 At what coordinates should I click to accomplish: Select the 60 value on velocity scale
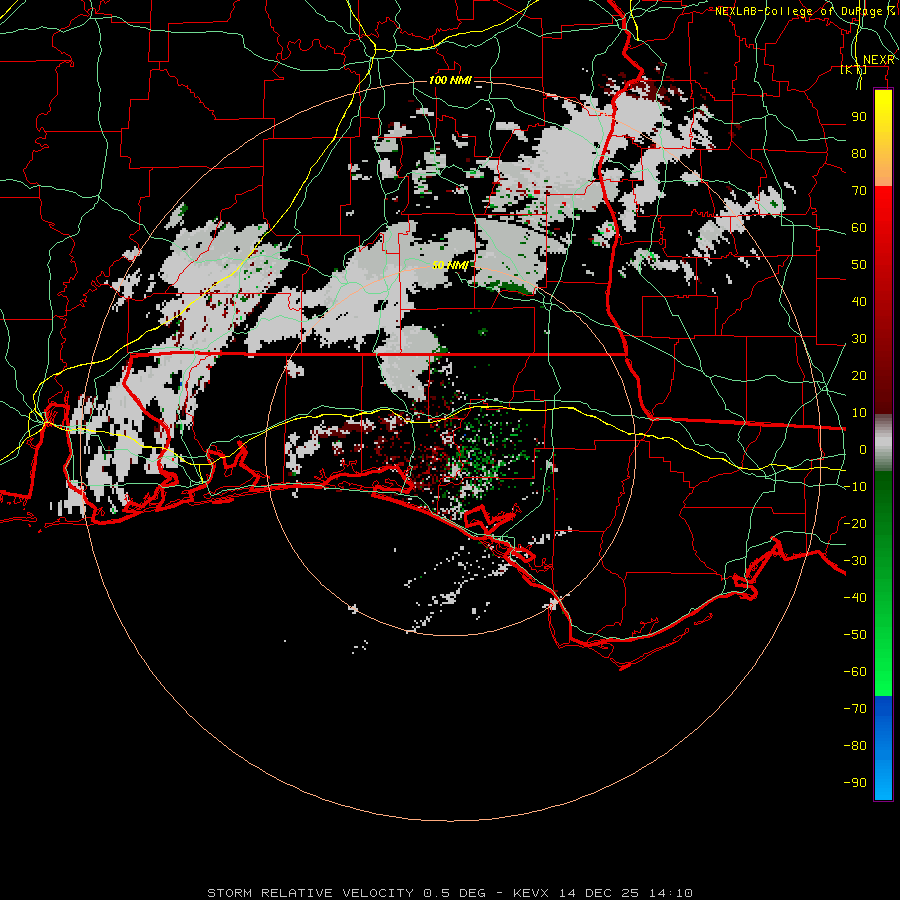[859, 228]
